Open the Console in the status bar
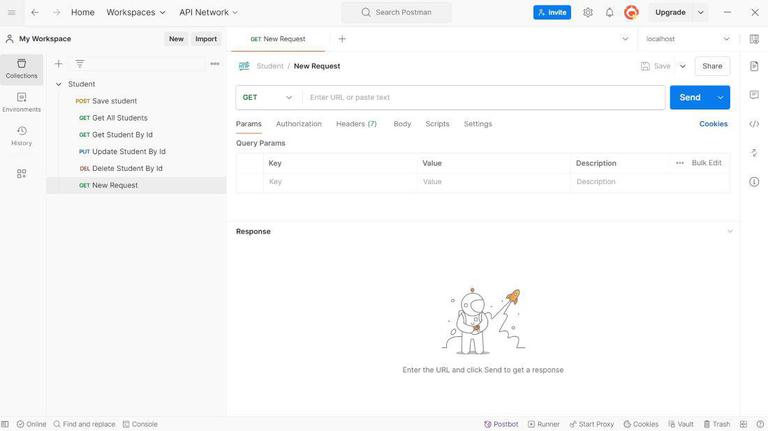The height and width of the screenshot is (431, 768). coord(140,424)
